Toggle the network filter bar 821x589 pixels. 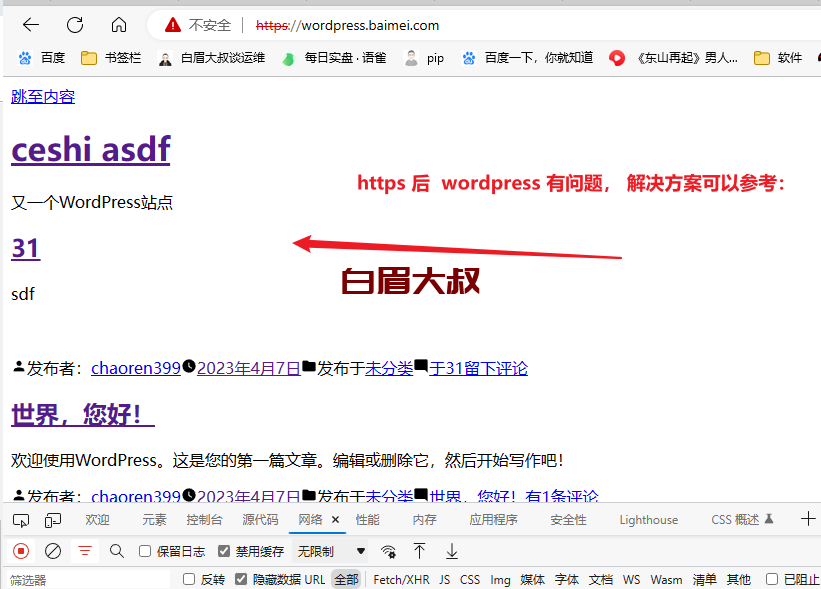85,551
